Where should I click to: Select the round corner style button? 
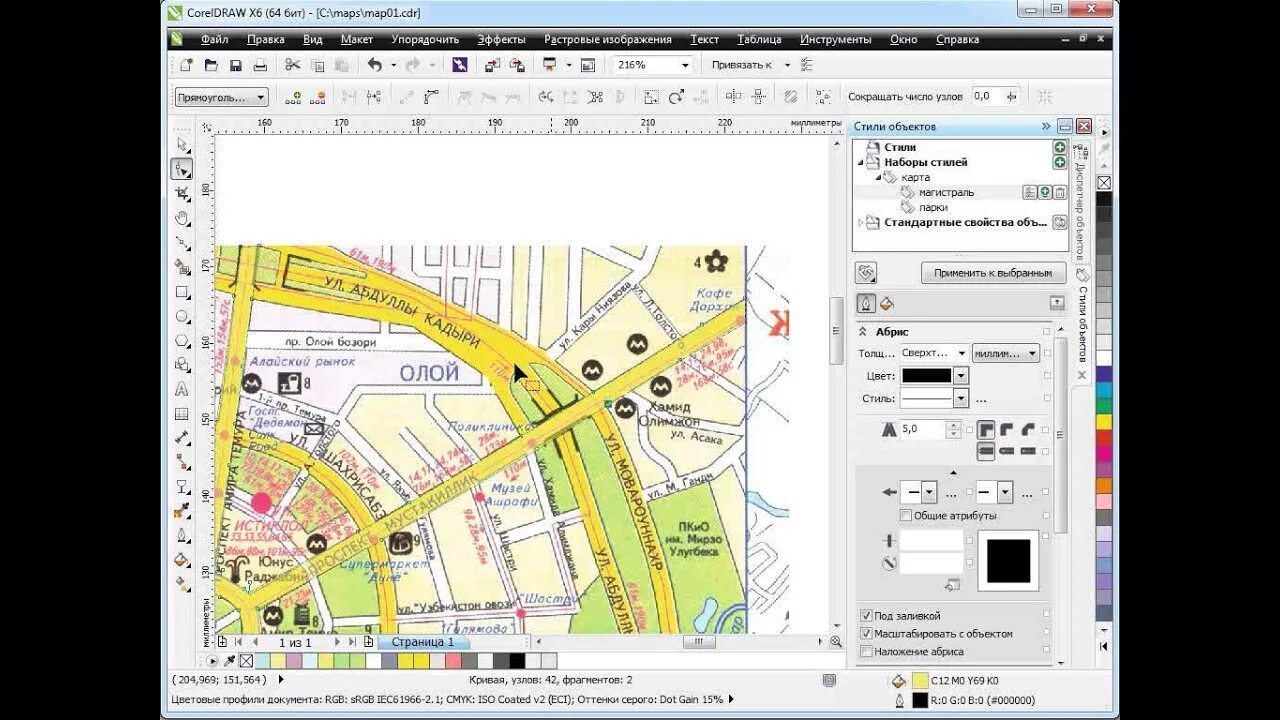[1006, 429]
